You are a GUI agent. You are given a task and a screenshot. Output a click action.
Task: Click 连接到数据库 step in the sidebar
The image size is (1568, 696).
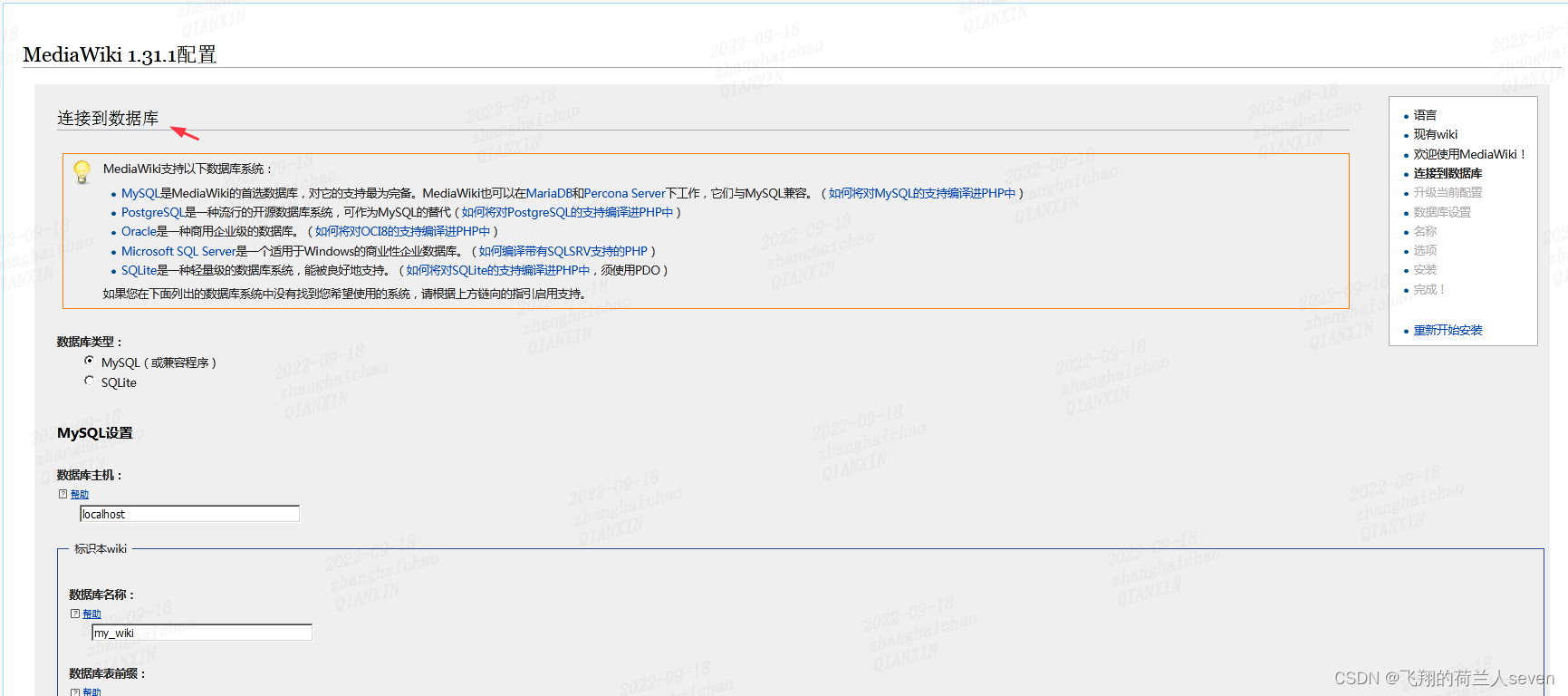coord(1448,173)
